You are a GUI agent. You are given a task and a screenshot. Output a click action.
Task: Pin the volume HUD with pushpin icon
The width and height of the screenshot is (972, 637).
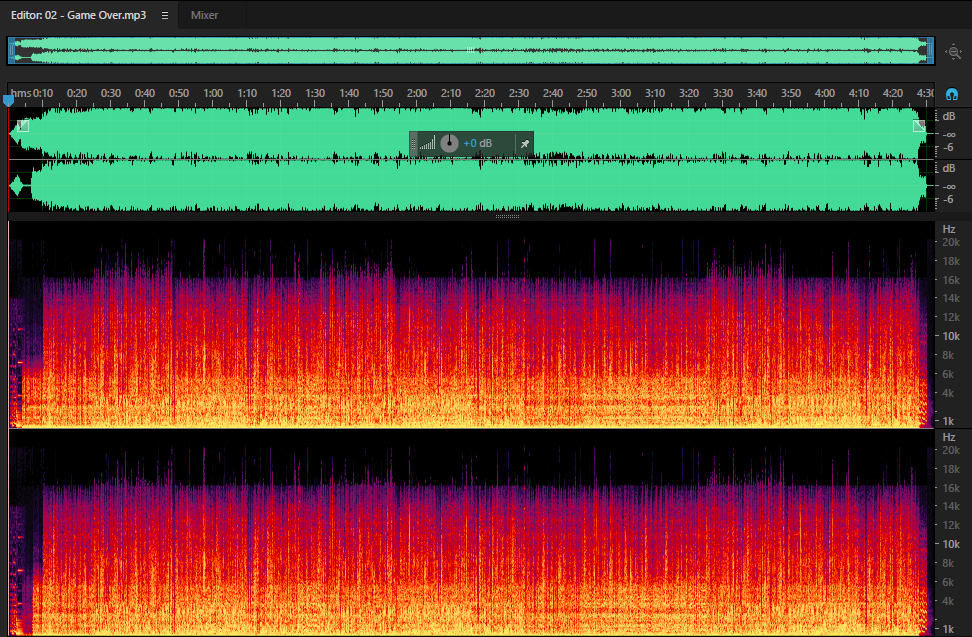pyautogui.click(x=524, y=144)
